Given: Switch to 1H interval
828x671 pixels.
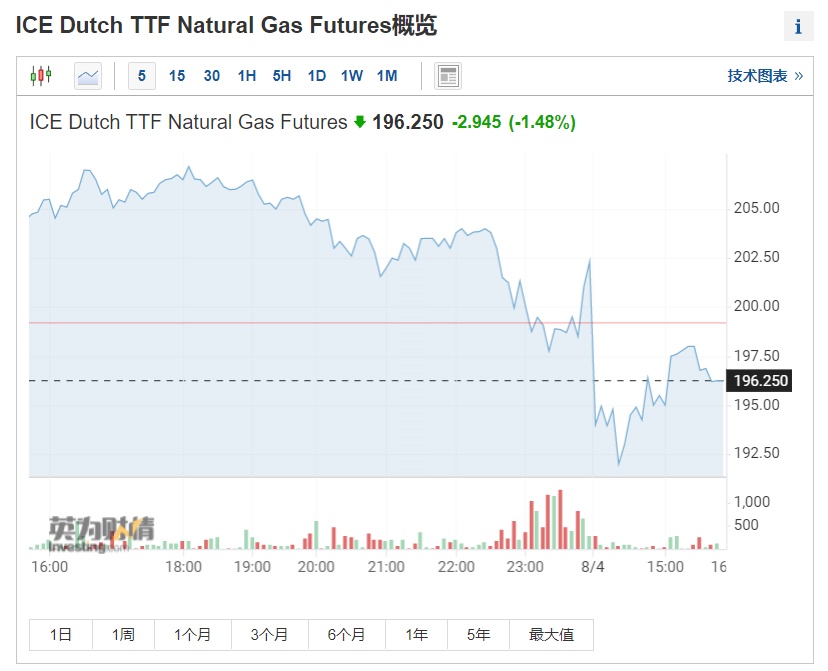Looking at the screenshot, I should point(247,75).
